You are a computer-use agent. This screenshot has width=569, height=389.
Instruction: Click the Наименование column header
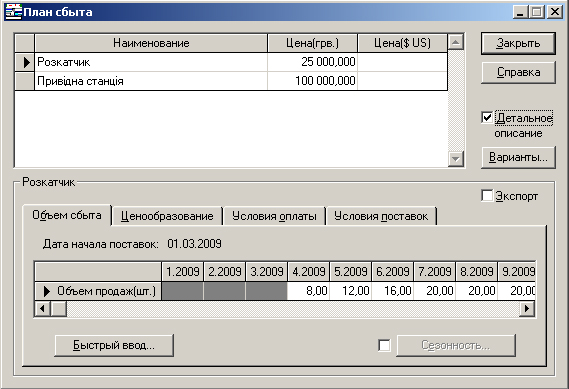(151, 43)
